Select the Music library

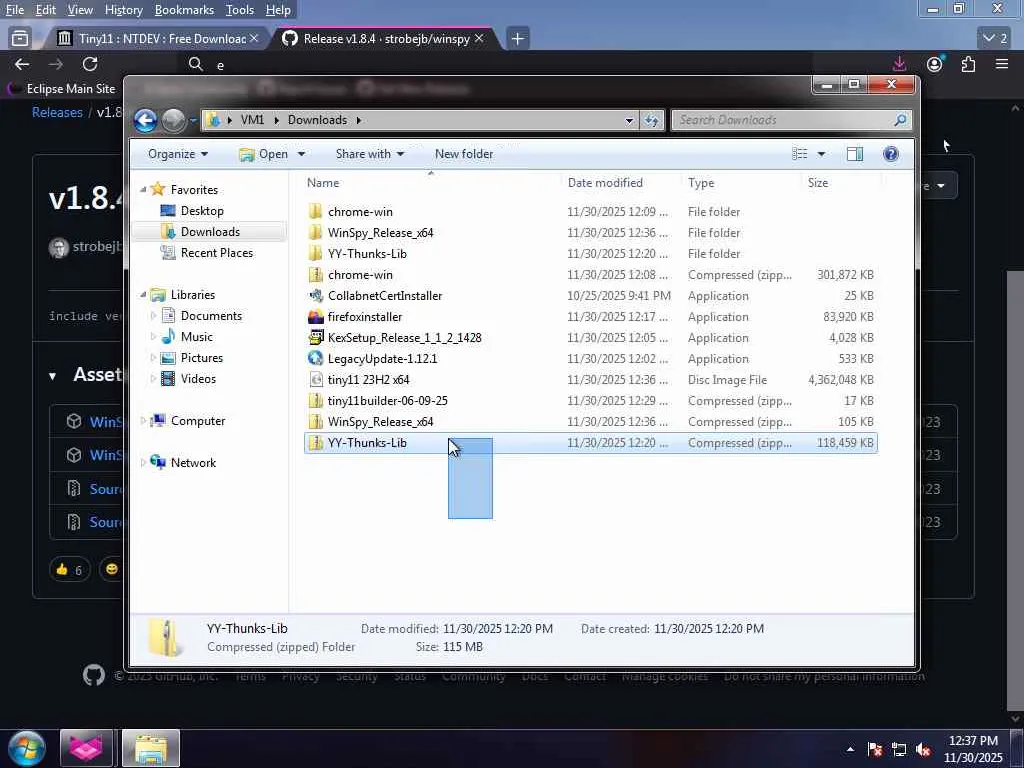[196, 337]
